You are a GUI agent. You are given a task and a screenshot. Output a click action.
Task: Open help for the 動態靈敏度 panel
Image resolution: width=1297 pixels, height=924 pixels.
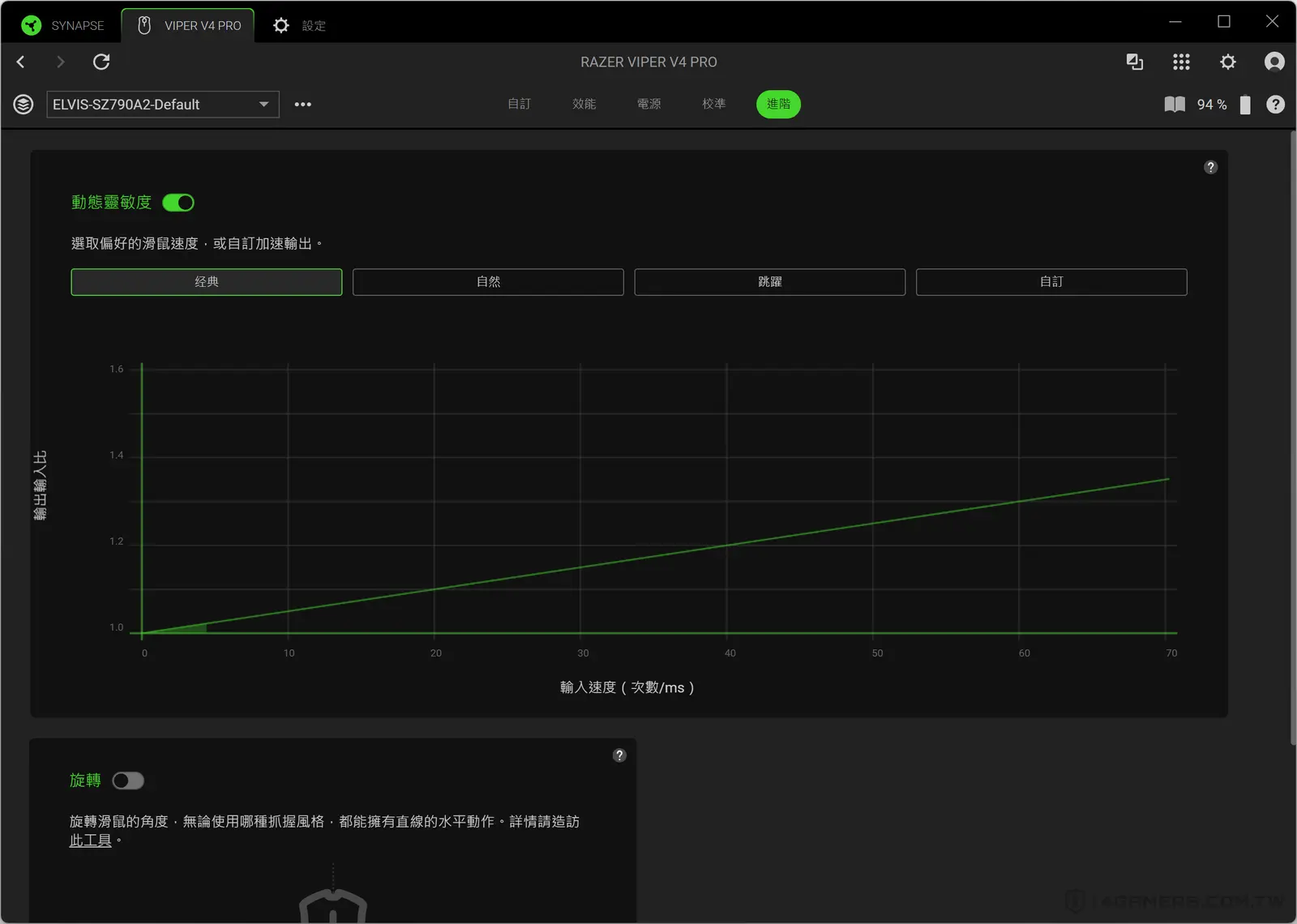1210,167
